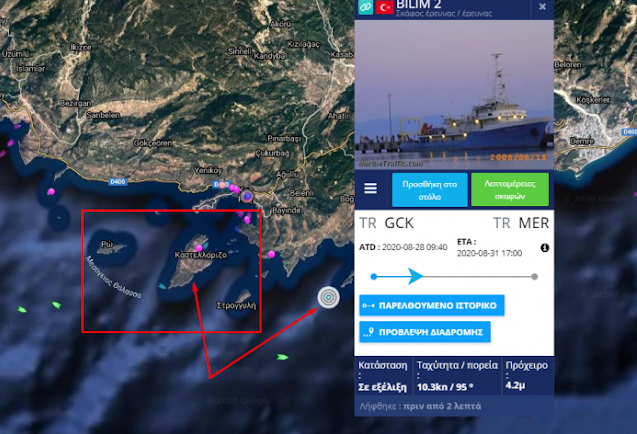Click the BILIM 2 ship photo

(x=454, y=95)
